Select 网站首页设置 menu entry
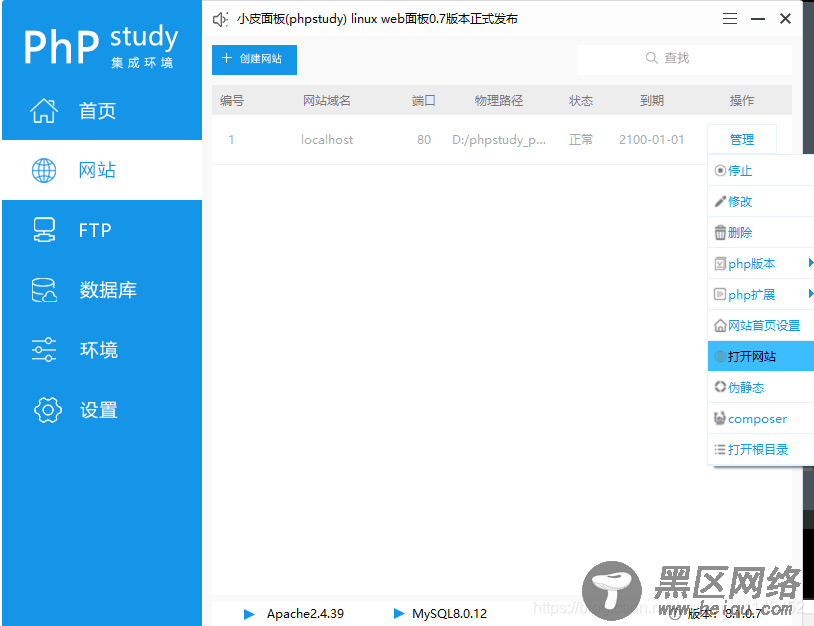Viewport: 814px width, 626px height. pos(761,325)
